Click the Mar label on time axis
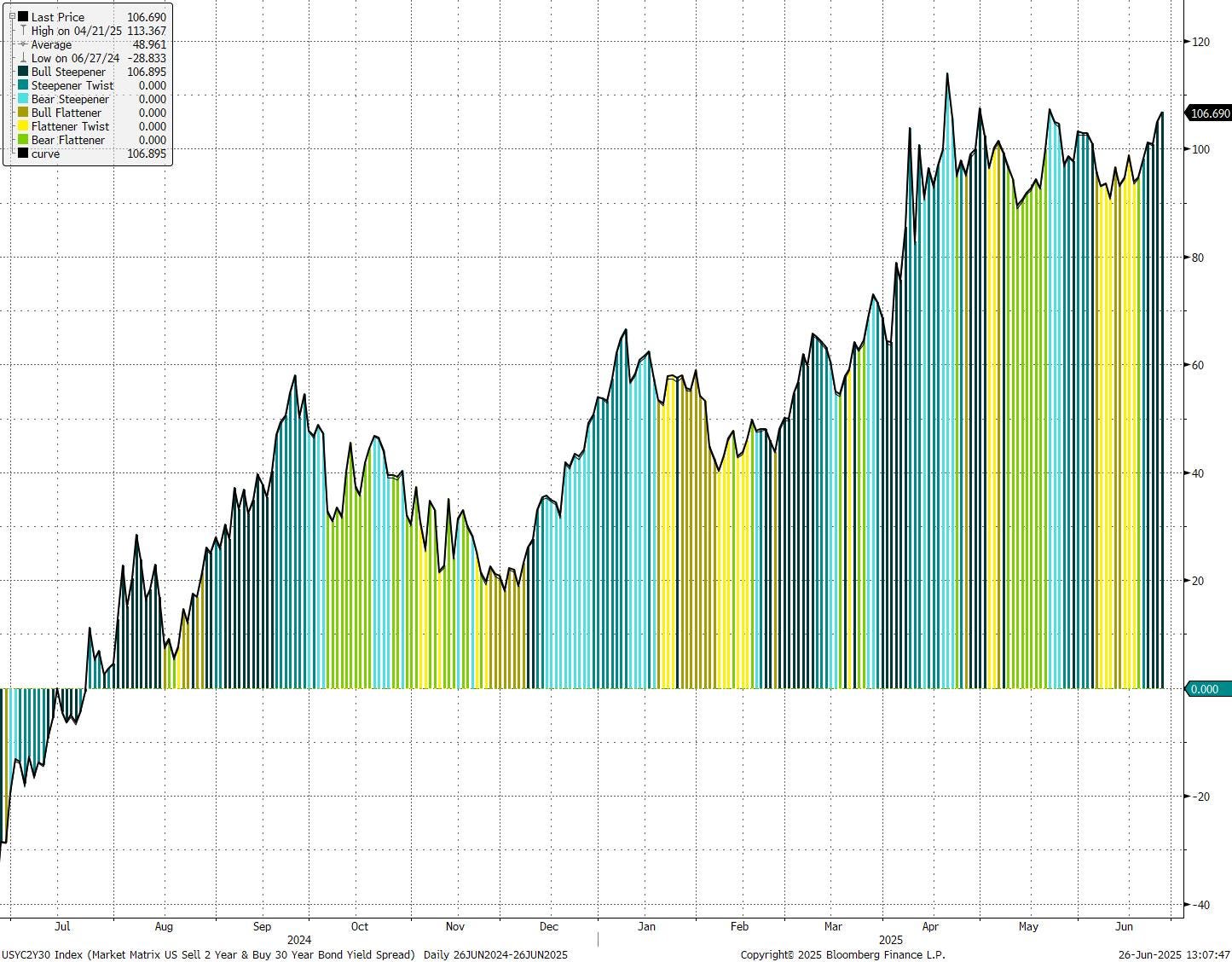 coord(833,926)
